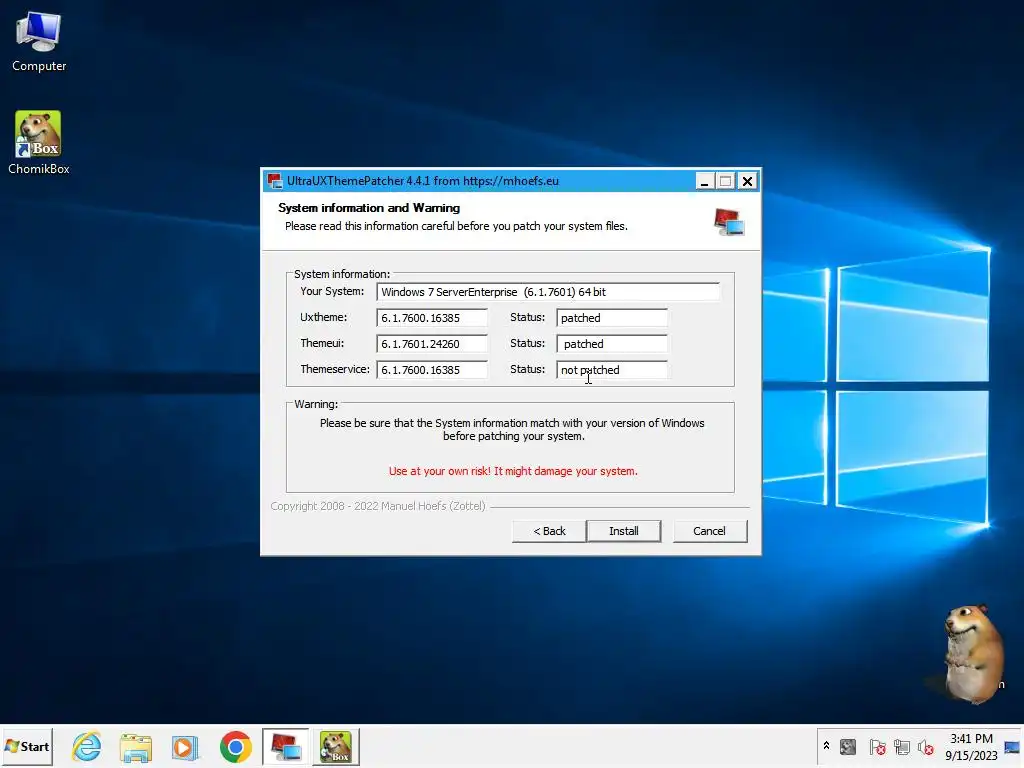
Task: Click the Themeservice status 'not patched' field
Action: click(612, 370)
